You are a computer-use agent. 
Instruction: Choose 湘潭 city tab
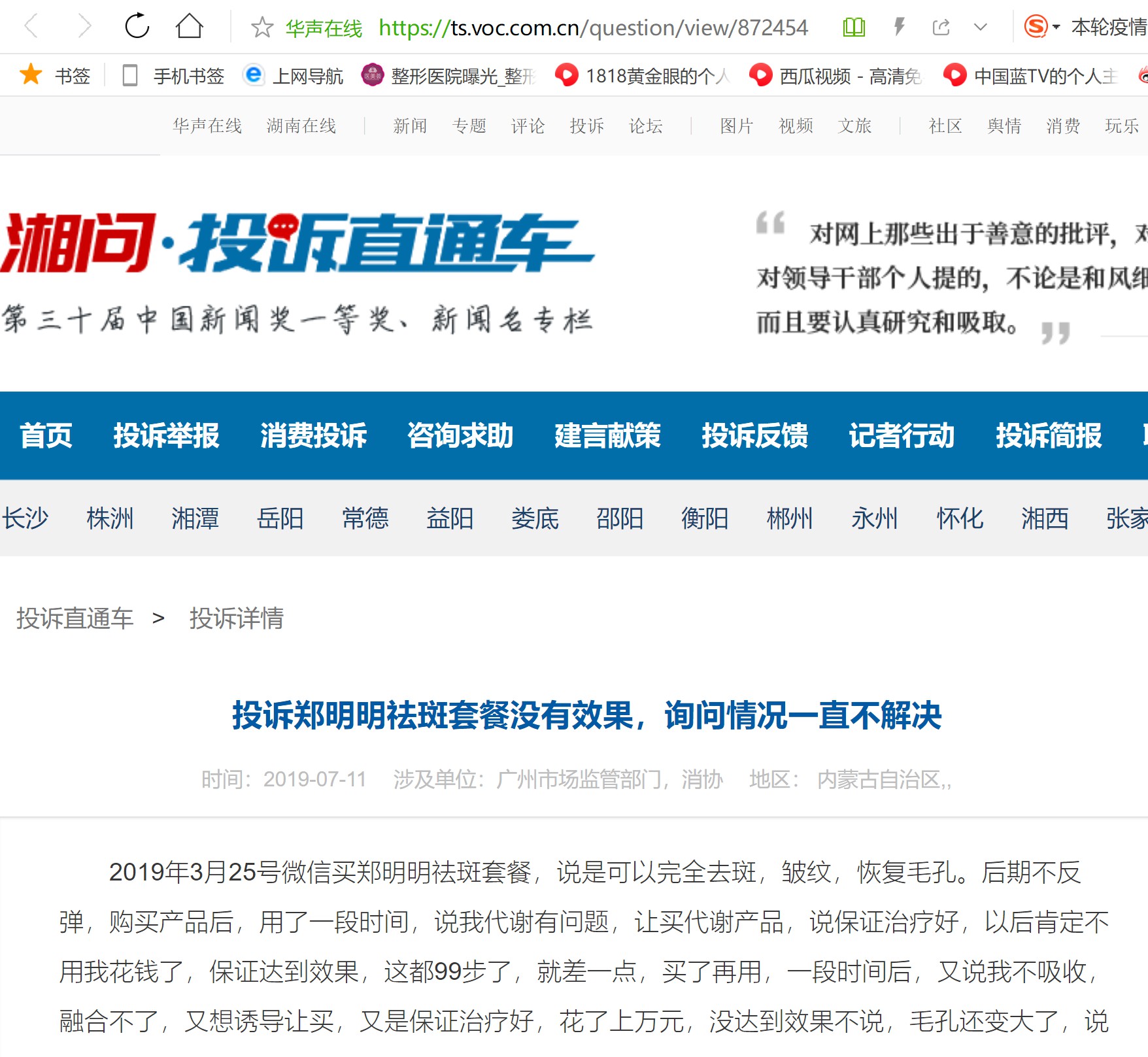[195, 518]
